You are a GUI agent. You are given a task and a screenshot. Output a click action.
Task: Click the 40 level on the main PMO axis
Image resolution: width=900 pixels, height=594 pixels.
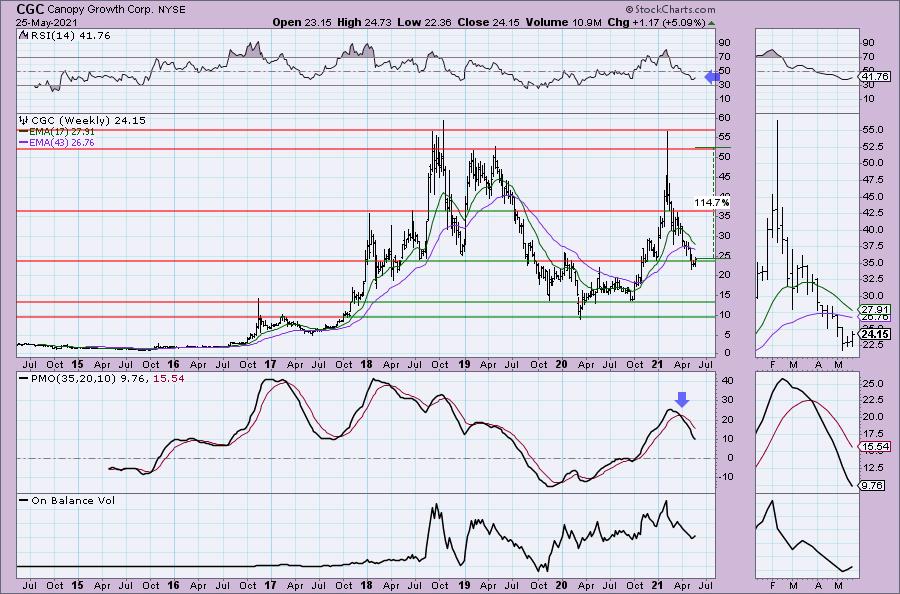(x=728, y=381)
